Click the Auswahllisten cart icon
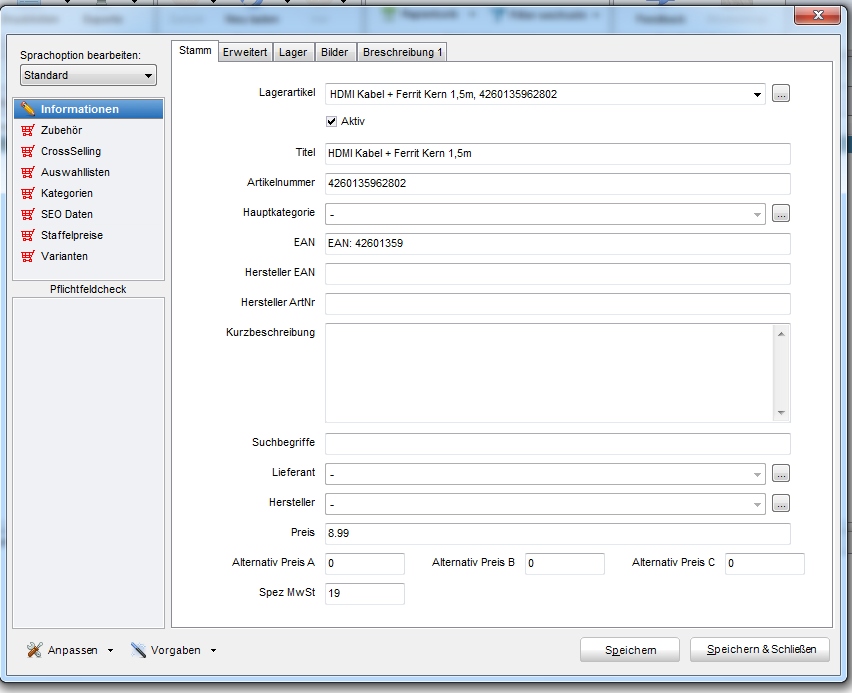The height and width of the screenshot is (693, 852). pos(28,172)
